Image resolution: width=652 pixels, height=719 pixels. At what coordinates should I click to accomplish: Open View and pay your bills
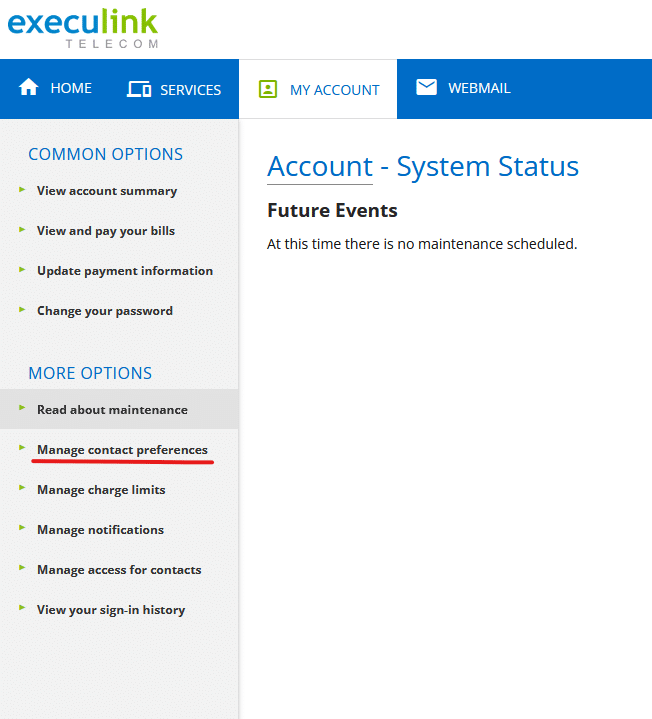click(x=106, y=231)
